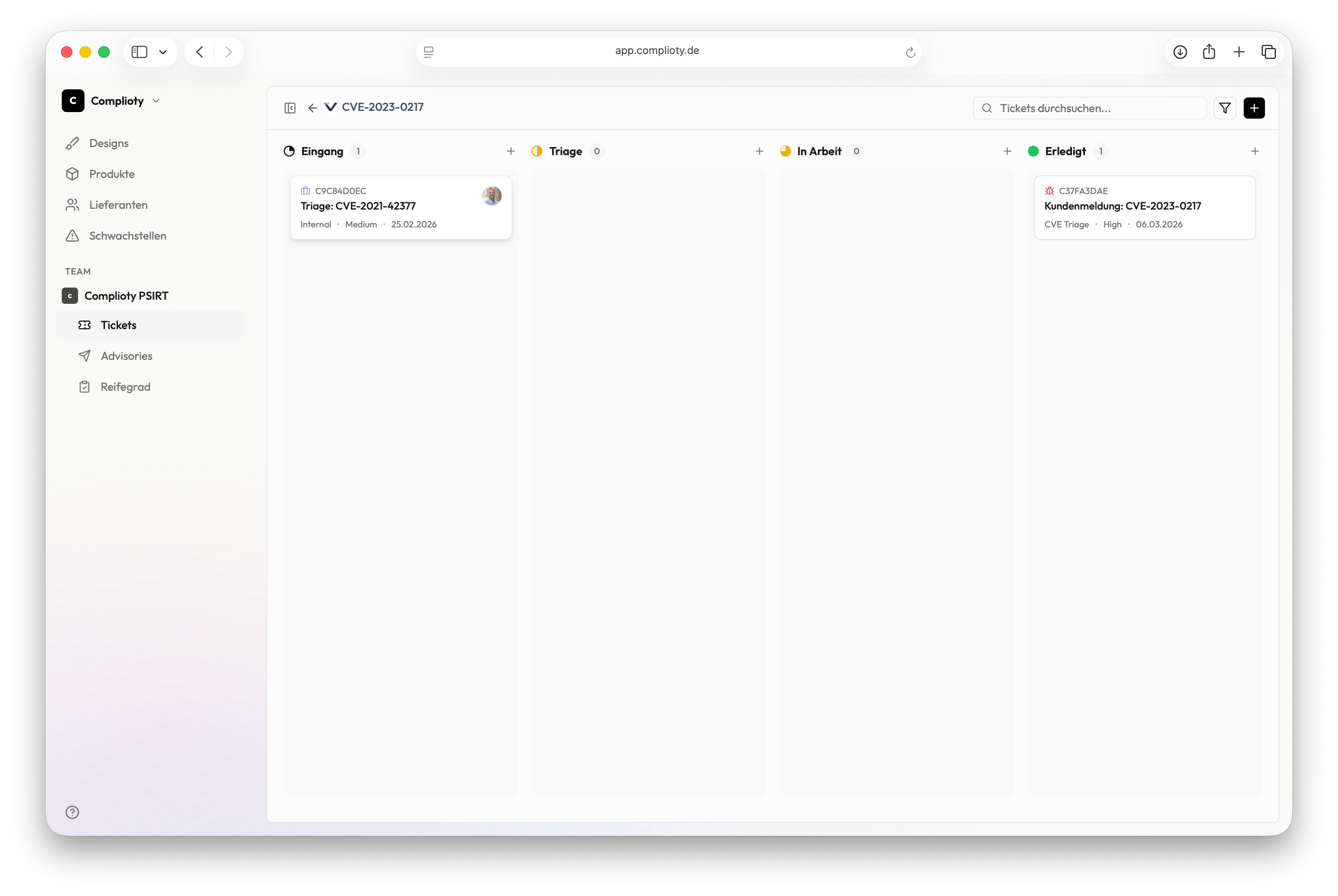Image resolution: width=1338 pixels, height=896 pixels.
Task: Open the Safari sidebar options chevron
Action: [x=163, y=52]
